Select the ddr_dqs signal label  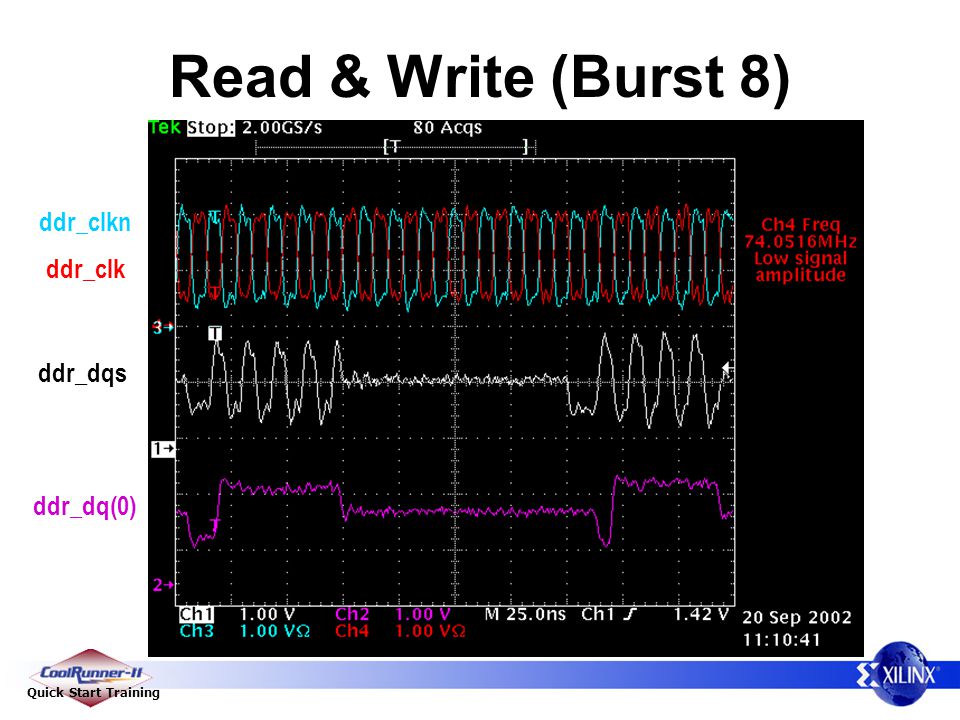coord(83,373)
